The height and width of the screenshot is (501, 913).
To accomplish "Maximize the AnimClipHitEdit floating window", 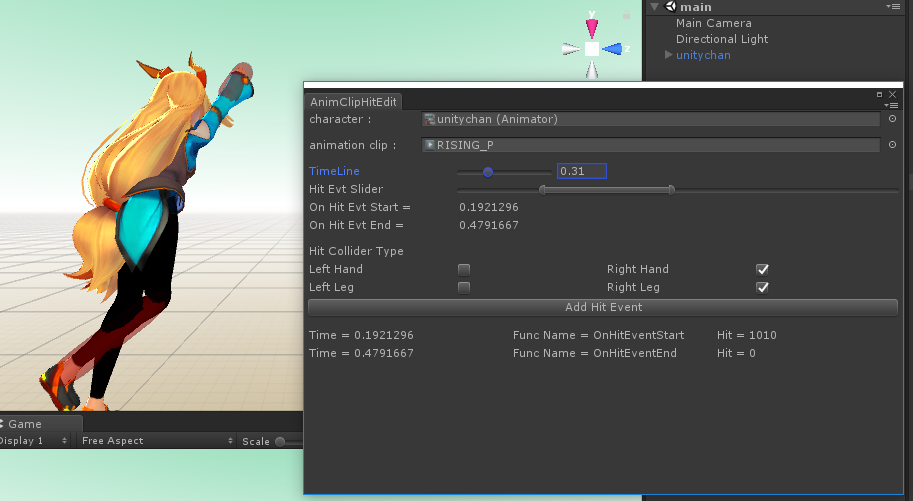I will 879,94.
